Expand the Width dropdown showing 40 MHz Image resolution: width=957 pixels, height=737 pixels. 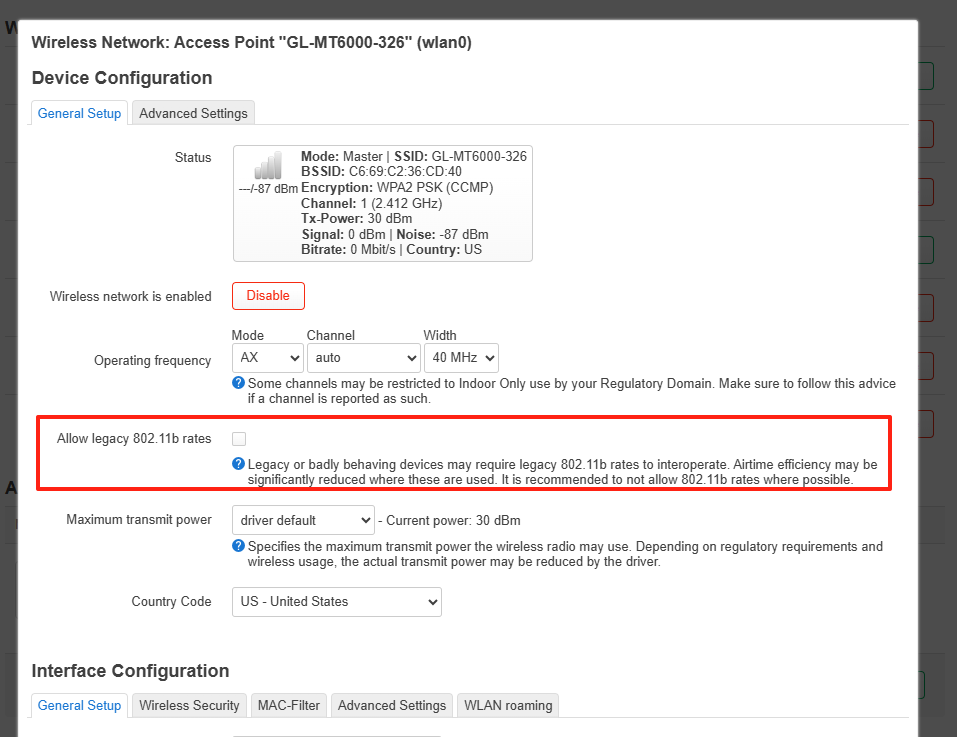pyautogui.click(x=460, y=357)
